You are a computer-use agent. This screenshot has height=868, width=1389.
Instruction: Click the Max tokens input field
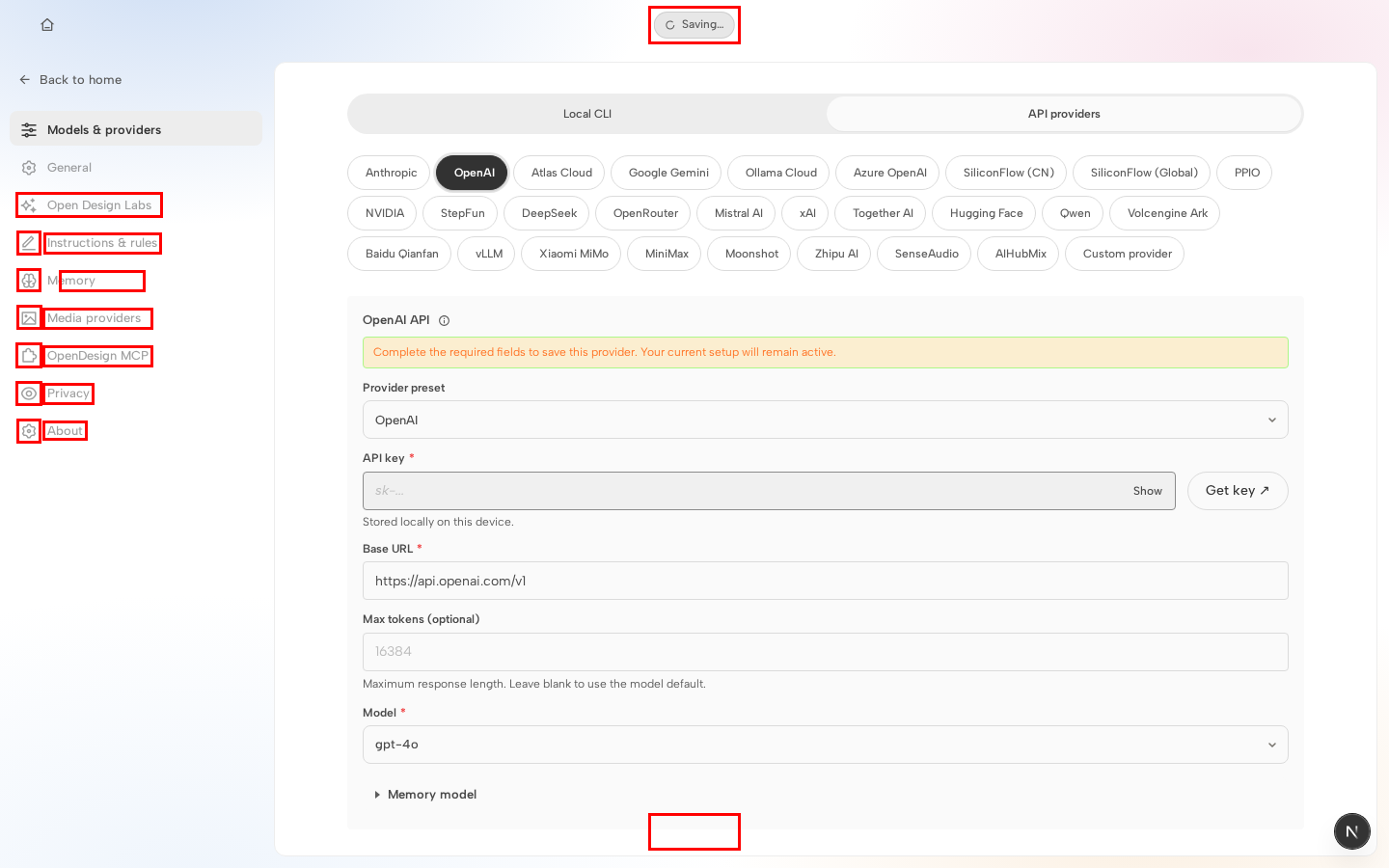click(x=826, y=652)
